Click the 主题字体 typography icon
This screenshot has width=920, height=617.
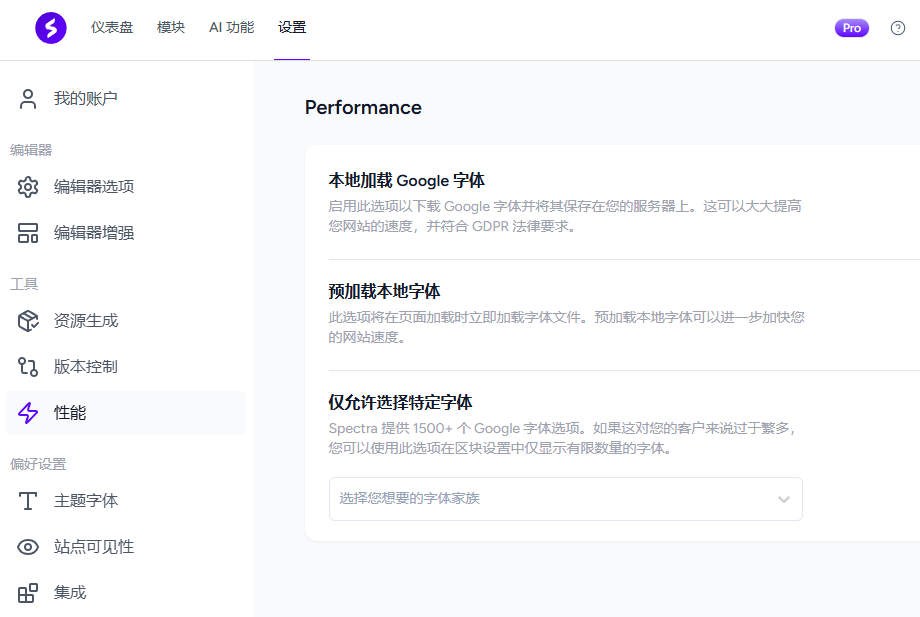click(28, 501)
